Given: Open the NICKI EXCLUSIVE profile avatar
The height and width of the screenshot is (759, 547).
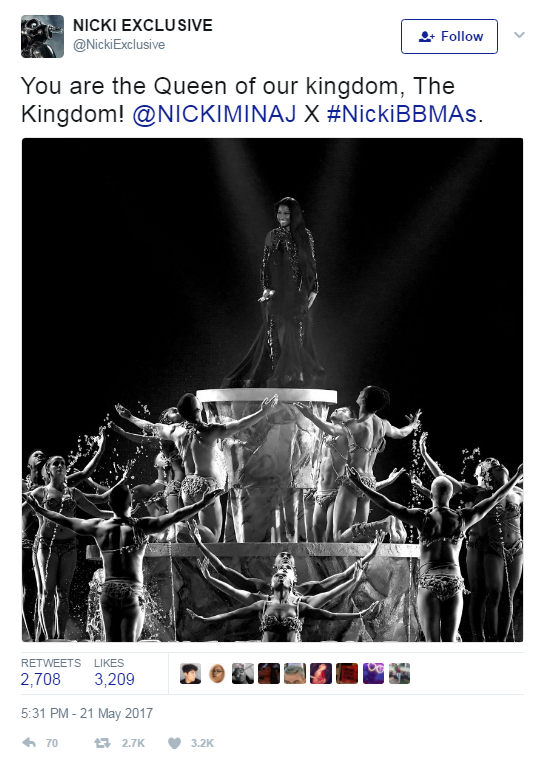Looking at the screenshot, I should [42, 36].
